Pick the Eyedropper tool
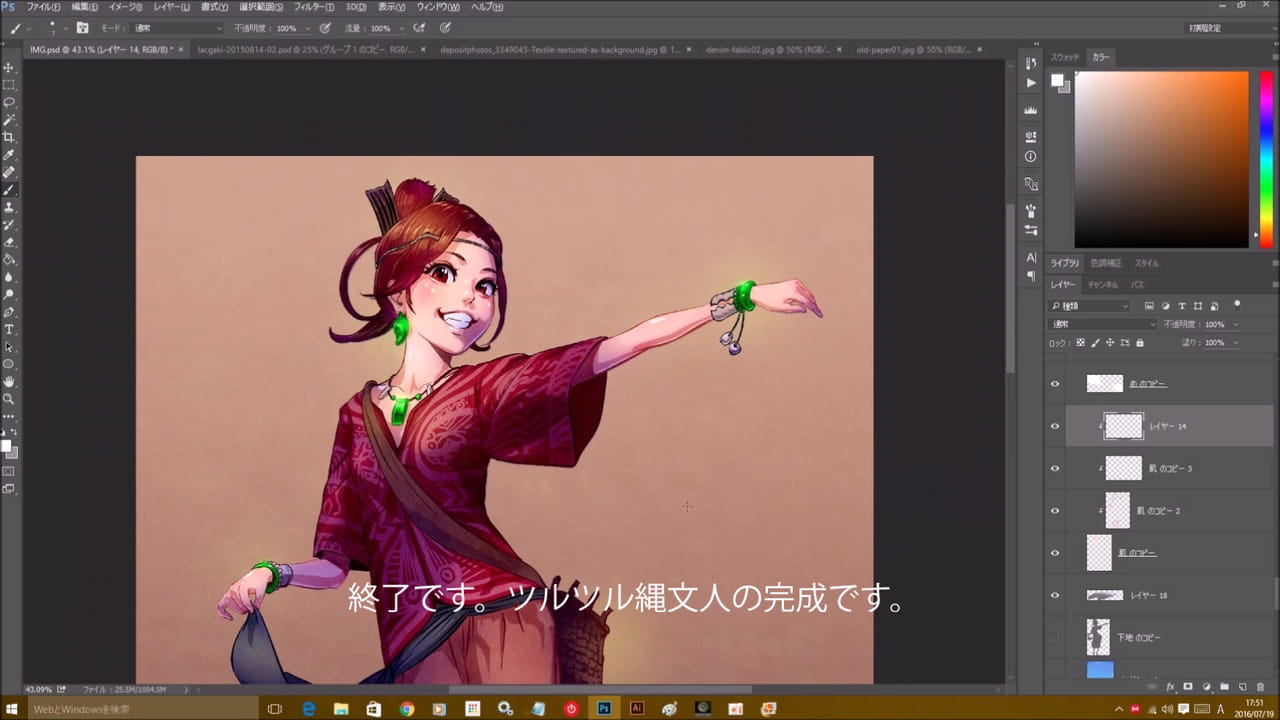 pyautogui.click(x=9, y=155)
